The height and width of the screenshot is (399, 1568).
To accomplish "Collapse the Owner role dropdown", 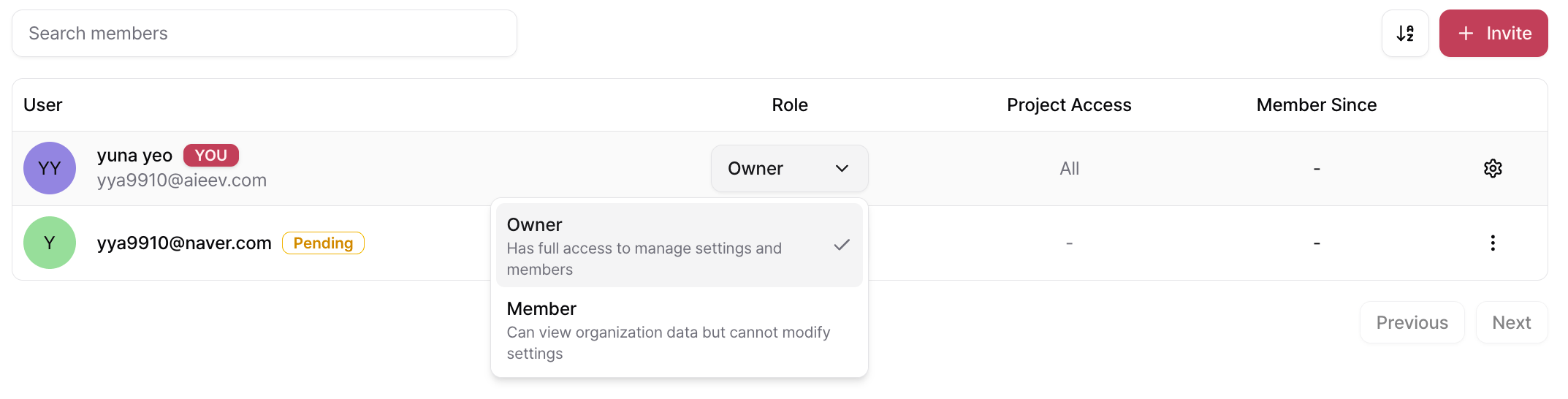I will click(789, 169).
